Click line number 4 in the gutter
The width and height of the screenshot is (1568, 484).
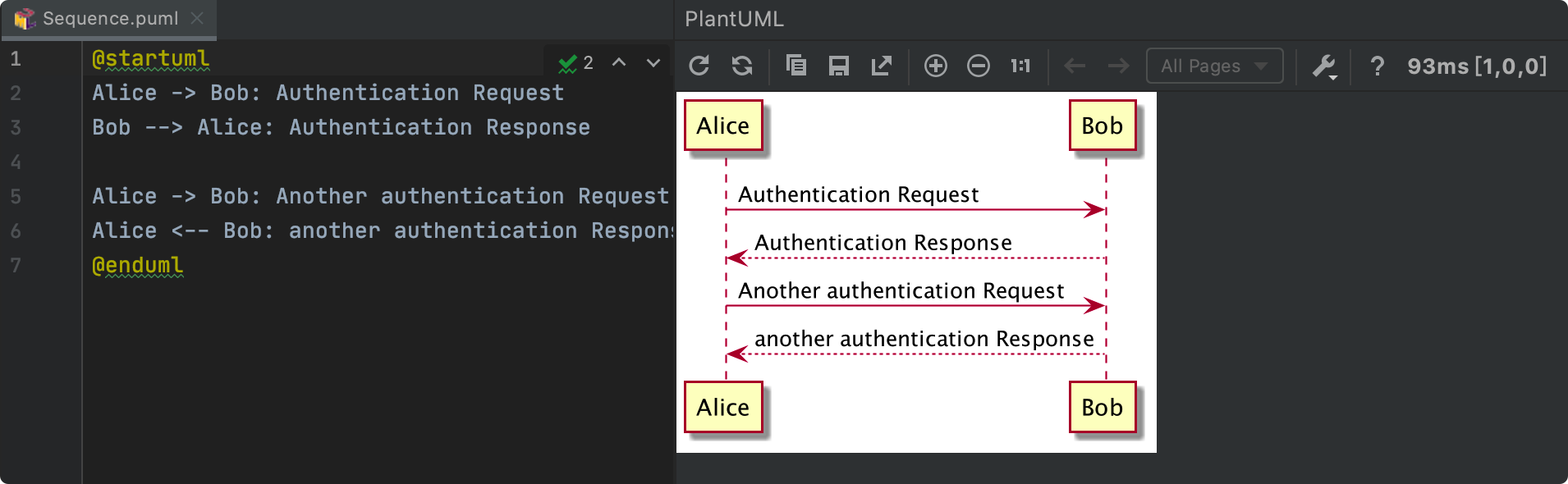coord(16,162)
